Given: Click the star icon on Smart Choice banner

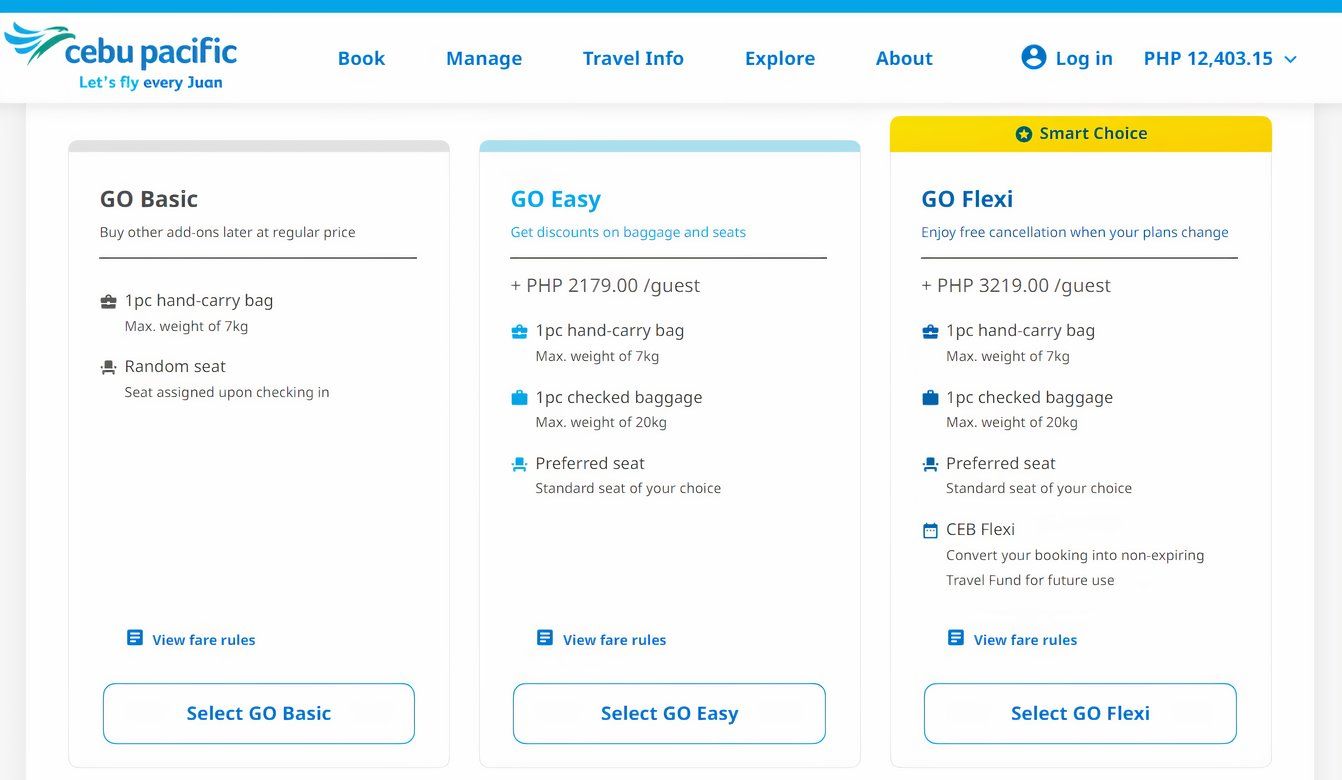Looking at the screenshot, I should coord(1024,133).
